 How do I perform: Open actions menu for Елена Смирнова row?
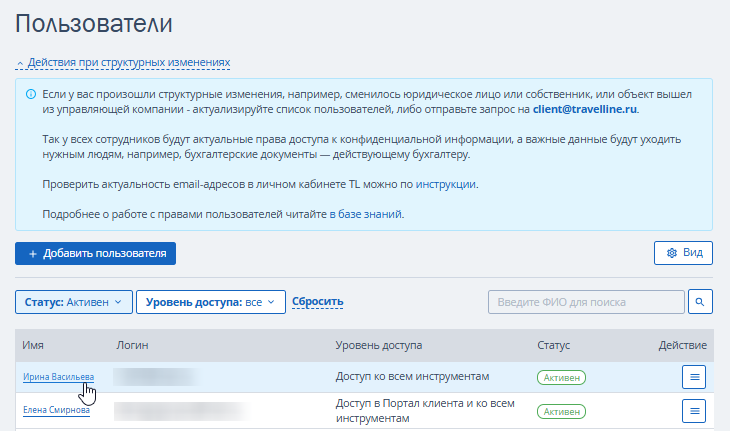[x=694, y=411]
